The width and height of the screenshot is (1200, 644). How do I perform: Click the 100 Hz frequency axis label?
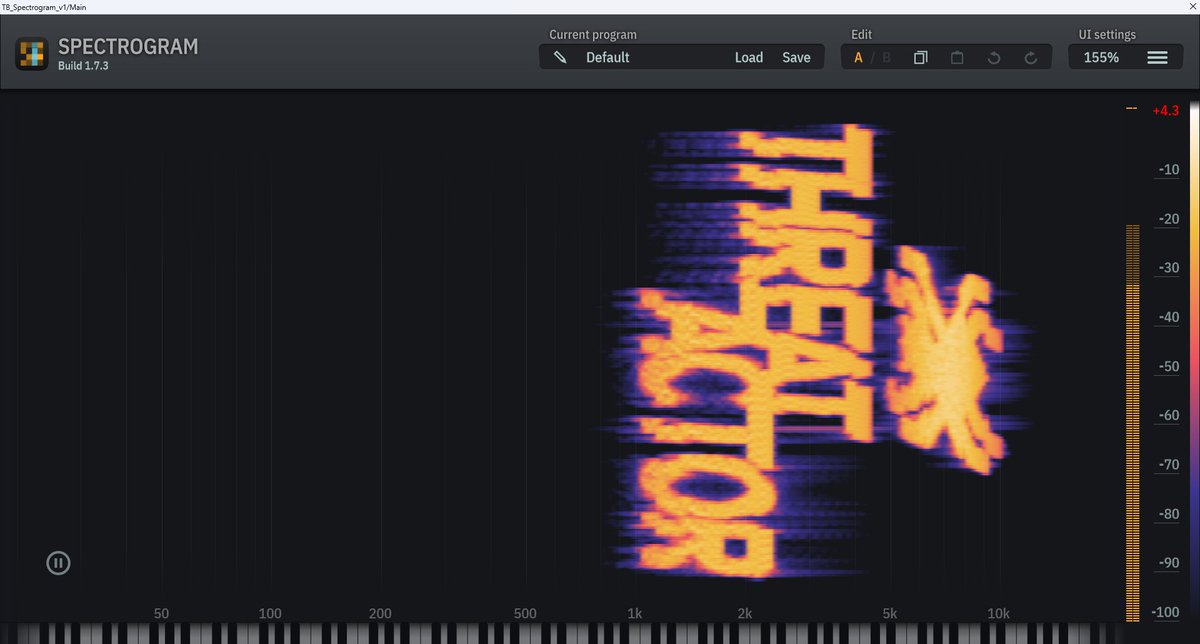[270, 613]
